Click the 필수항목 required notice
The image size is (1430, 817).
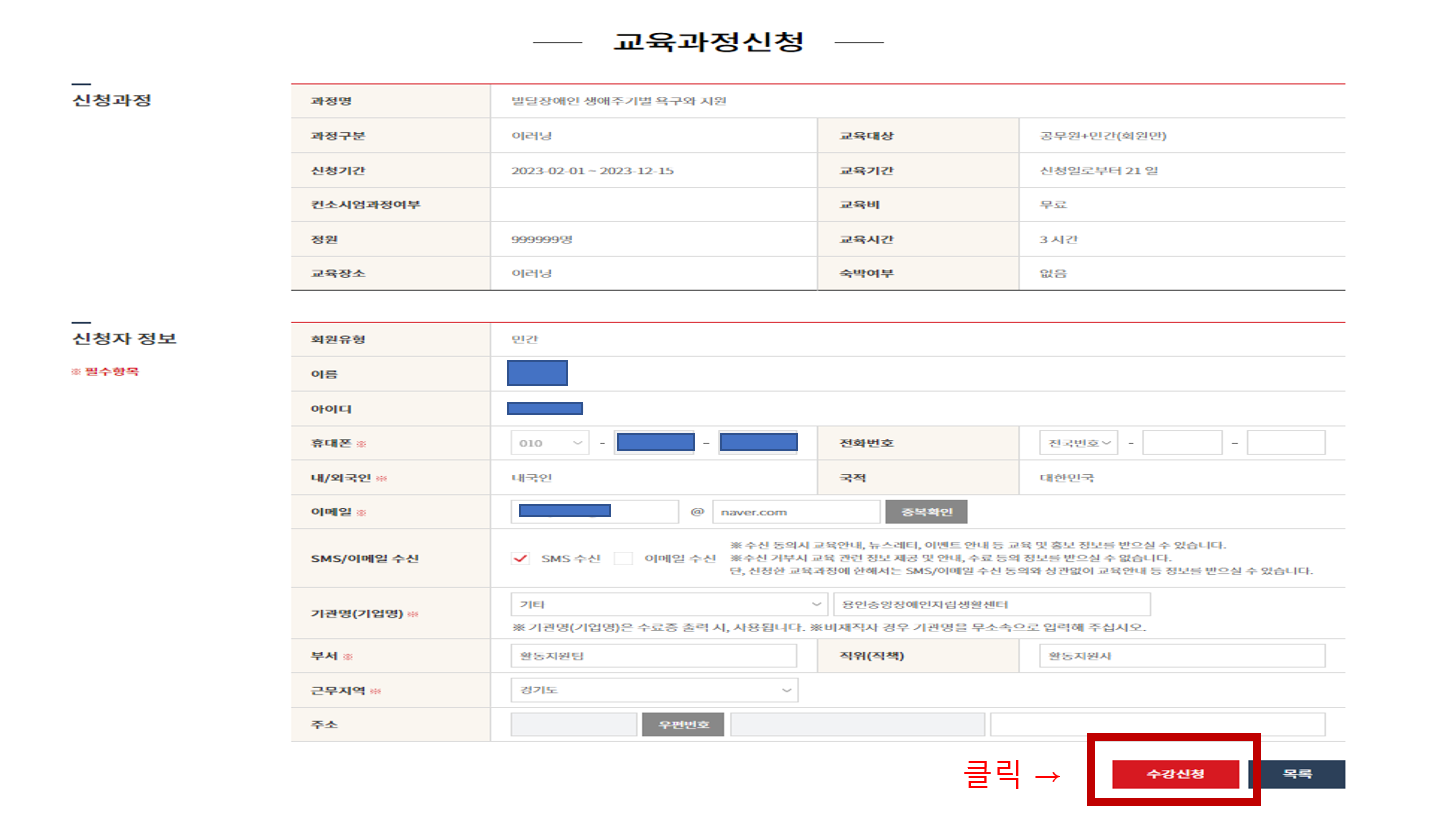(x=105, y=372)
